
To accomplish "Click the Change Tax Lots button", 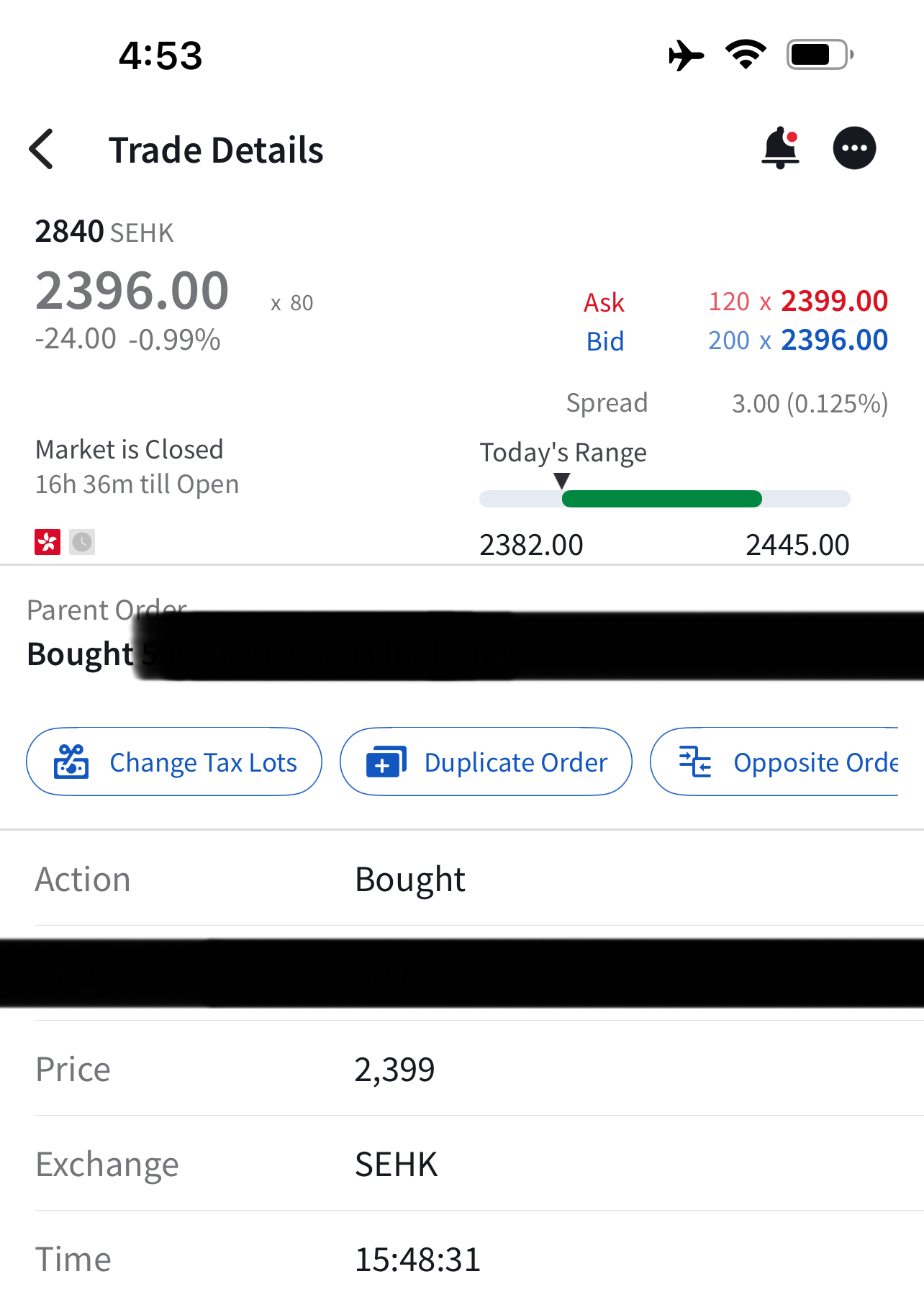I will click(174, 762).
